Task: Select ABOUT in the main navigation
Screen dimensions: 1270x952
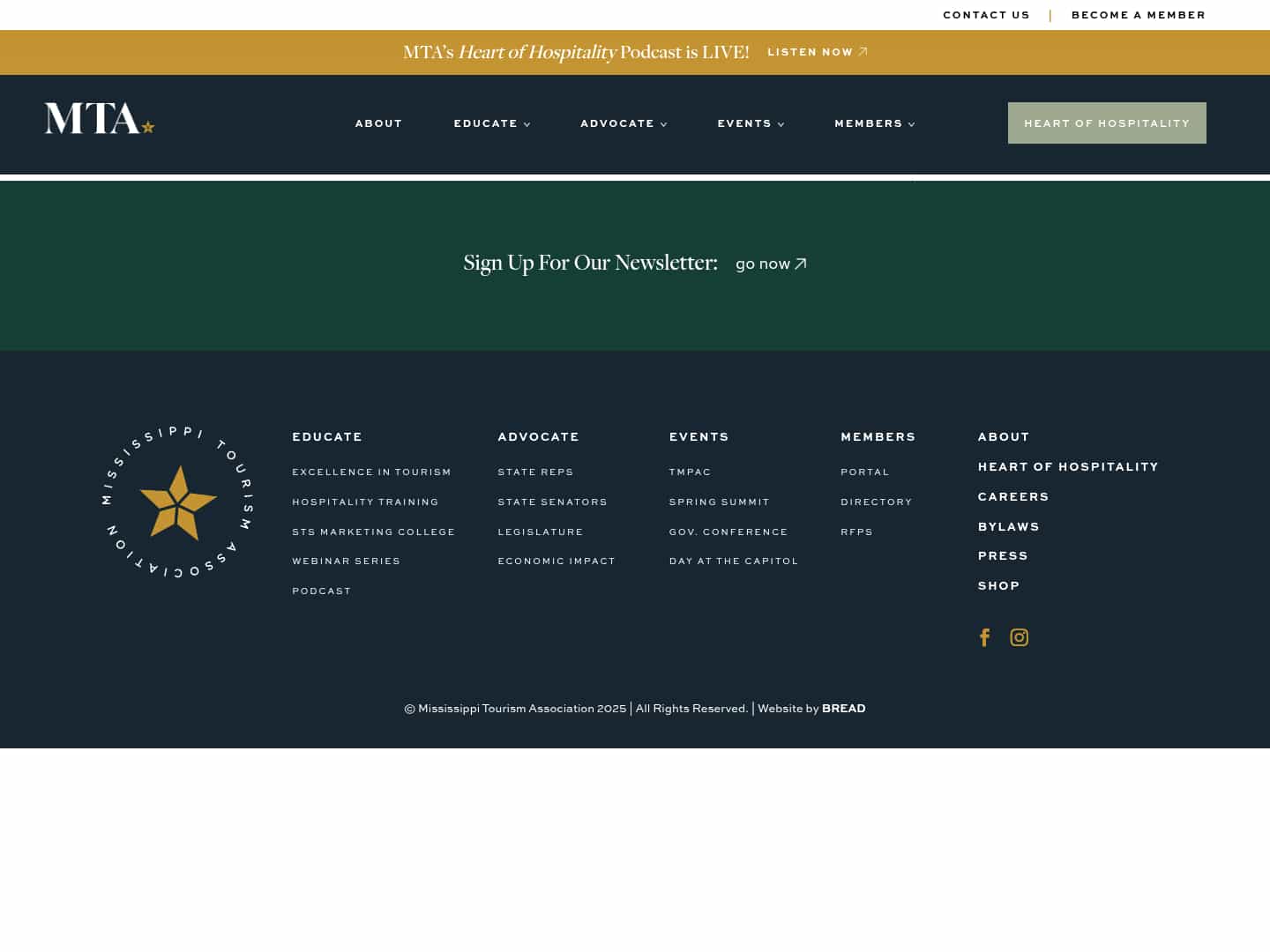Action: point(378,123)
